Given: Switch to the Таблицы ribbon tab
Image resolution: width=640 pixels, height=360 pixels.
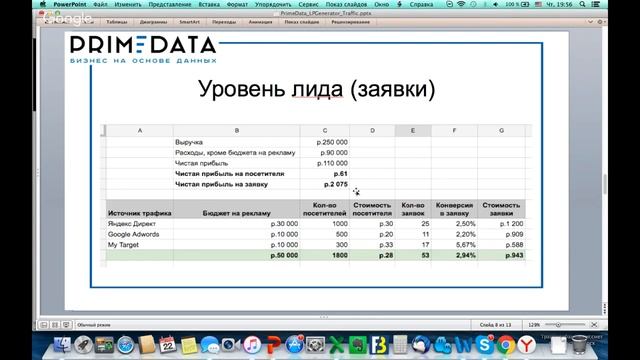Looking at the screenshot, I should (117, 22).
